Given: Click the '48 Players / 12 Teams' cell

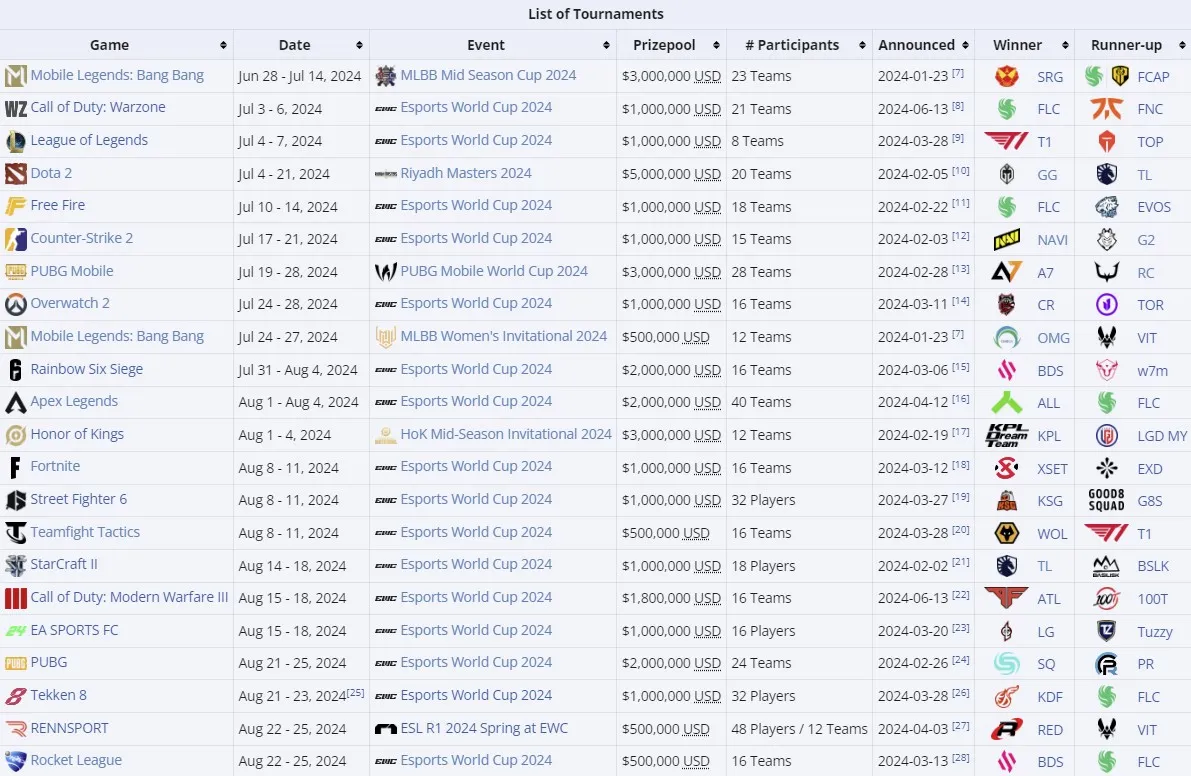Looking at the screenshot, I should (x=799, y=729).
